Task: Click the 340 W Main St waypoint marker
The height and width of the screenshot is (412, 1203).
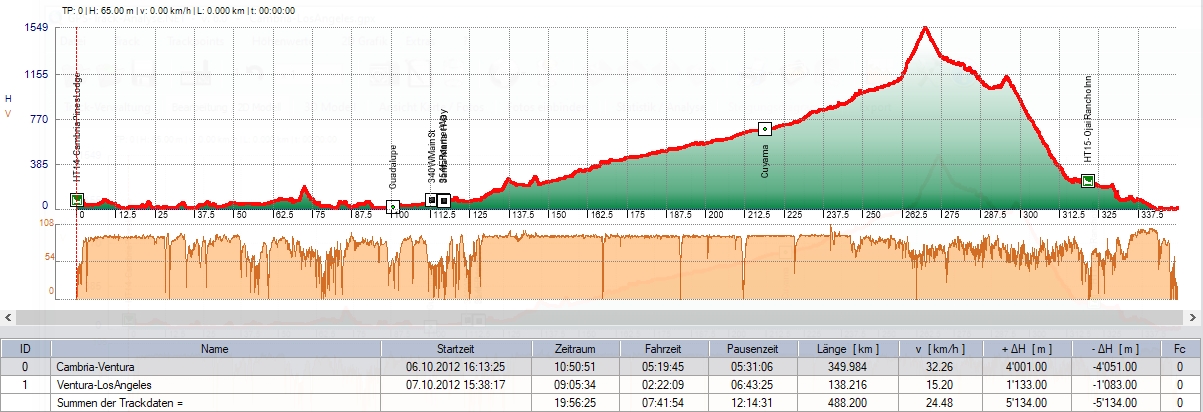Action: [x=431, y=200]
